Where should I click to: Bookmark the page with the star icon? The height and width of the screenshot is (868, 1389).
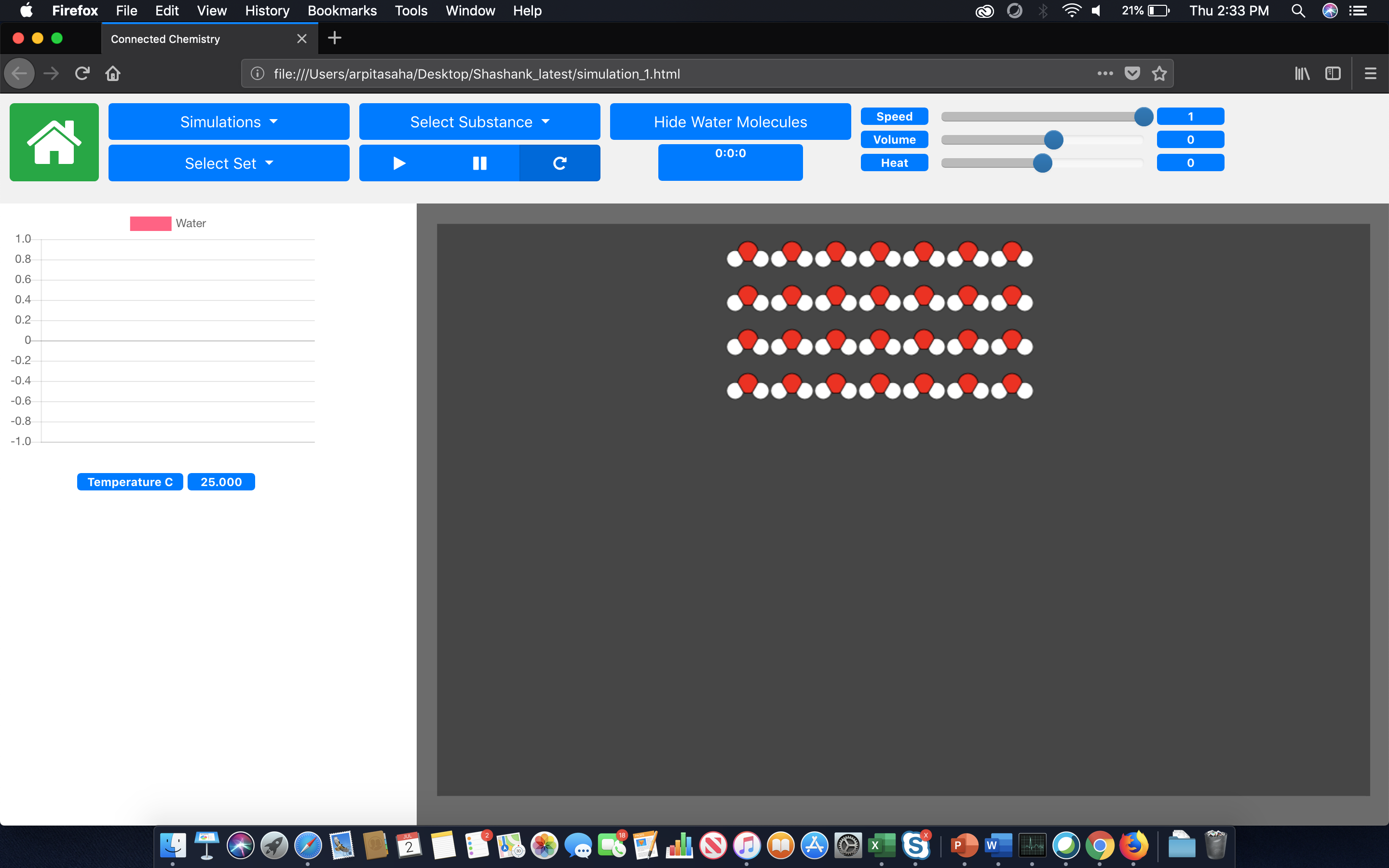click(x=1159, y=73)
